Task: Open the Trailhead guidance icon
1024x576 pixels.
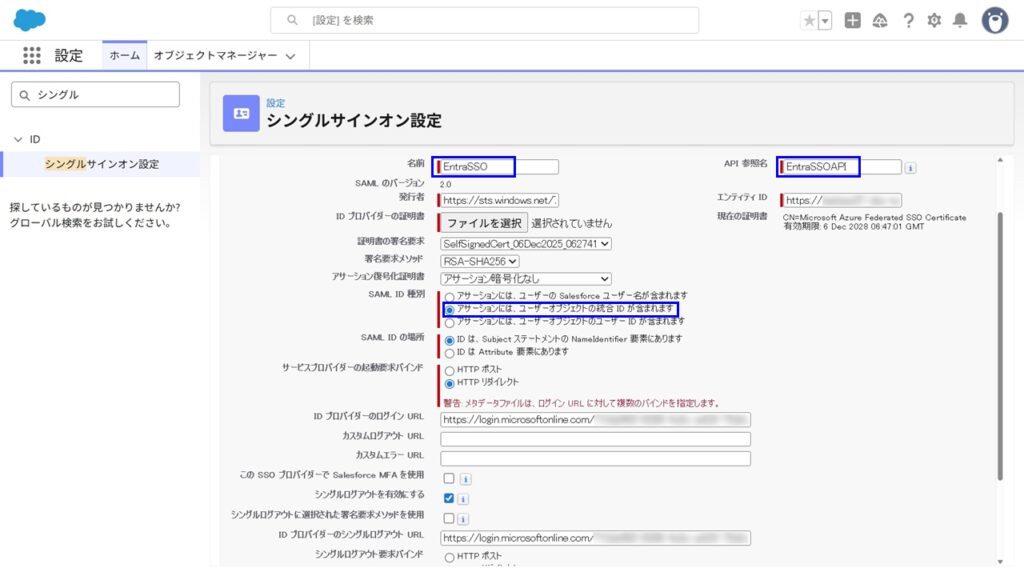Action: [x=880, y=21]
